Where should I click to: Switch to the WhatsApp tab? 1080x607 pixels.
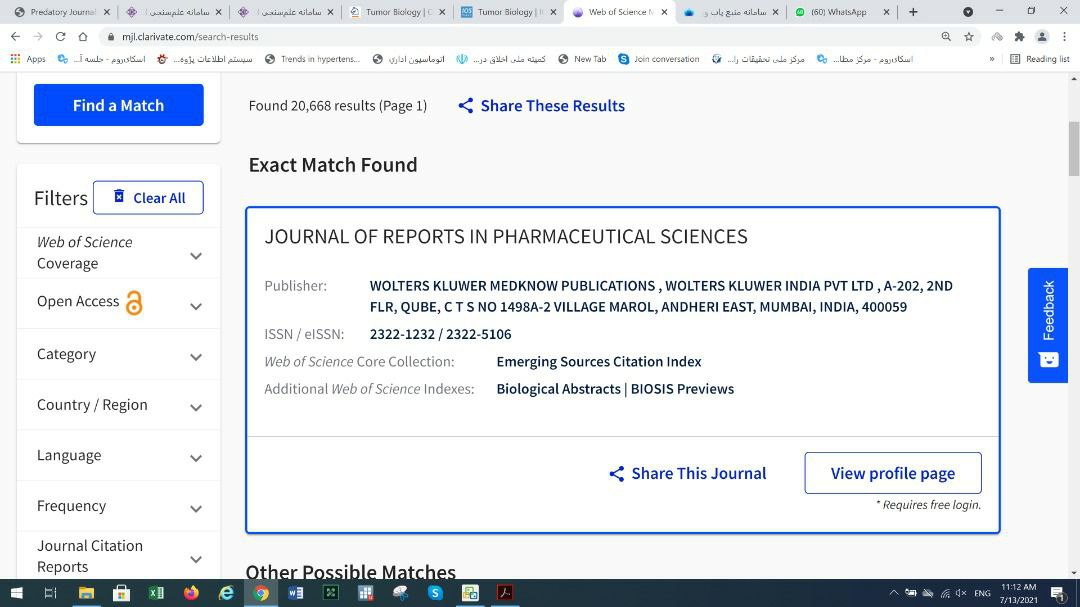point(843,12)
